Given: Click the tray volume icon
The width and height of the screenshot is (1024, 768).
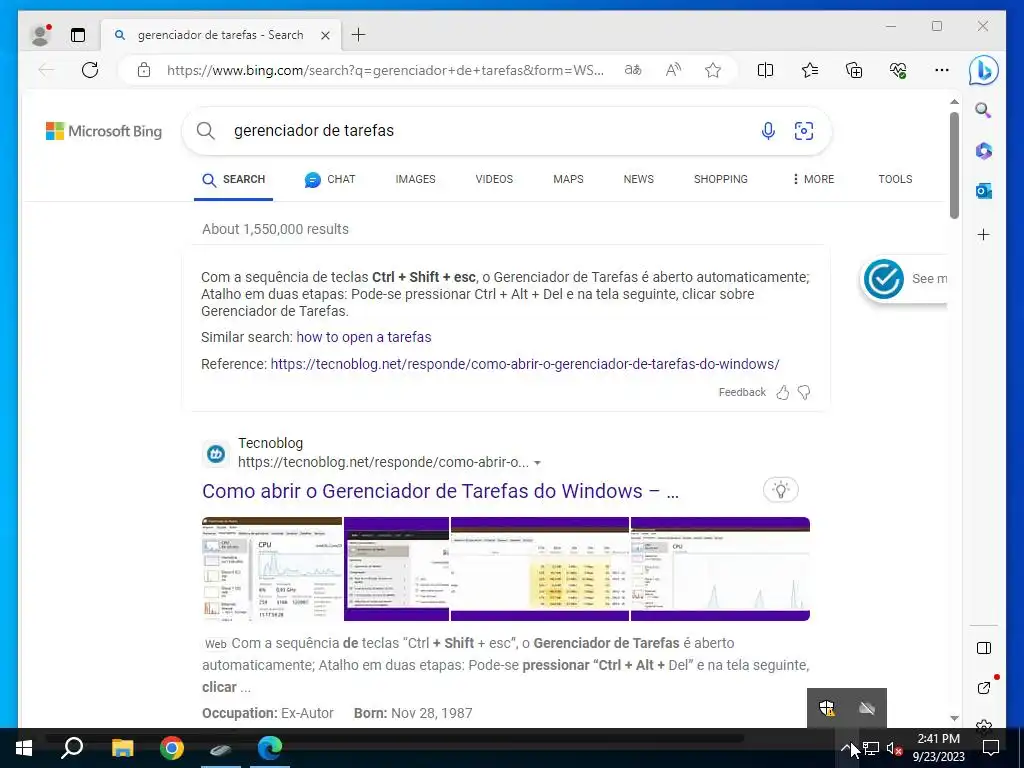Looking at the screenshot, I should [894, 748].
